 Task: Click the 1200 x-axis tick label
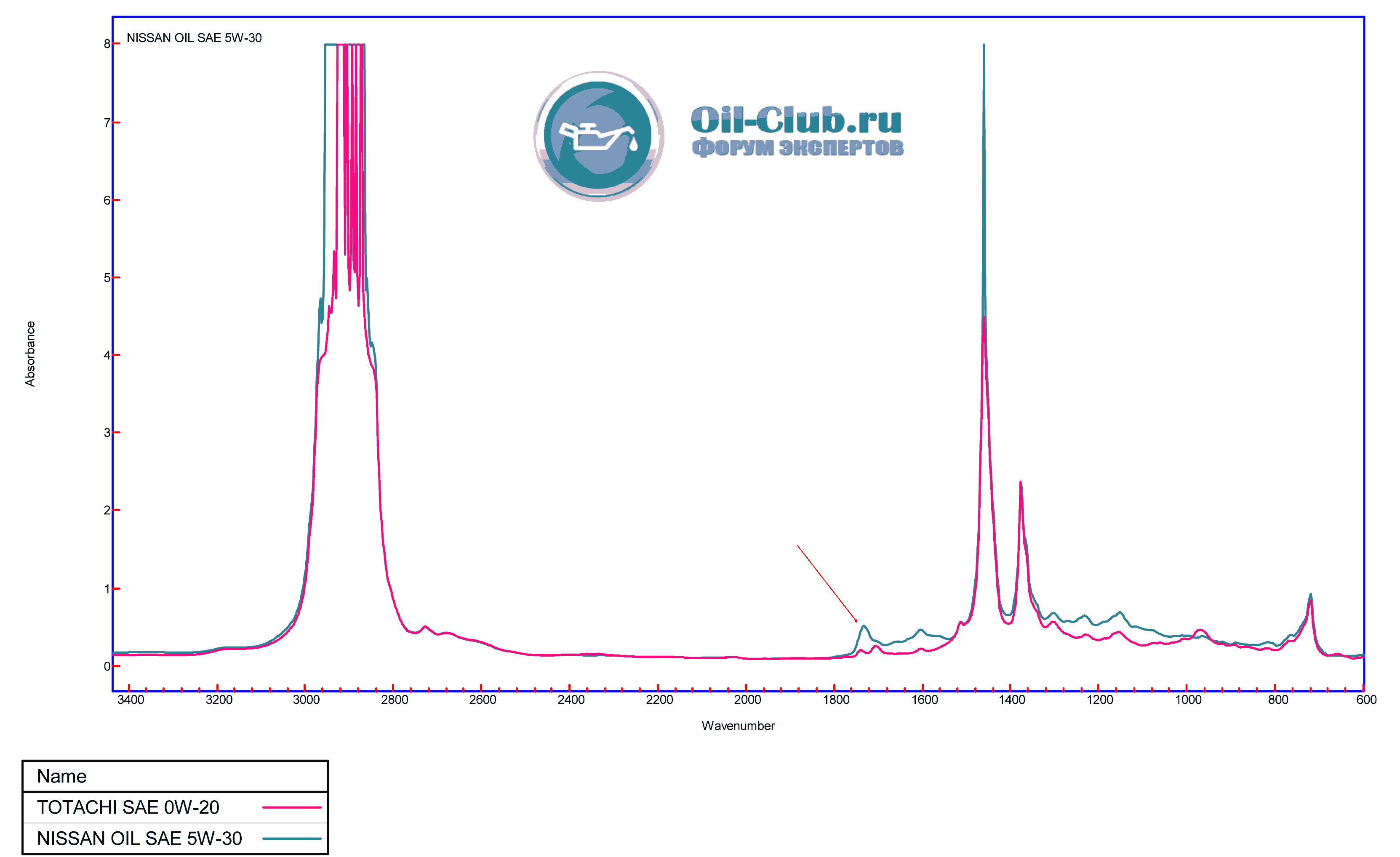tap(1101, 700)
